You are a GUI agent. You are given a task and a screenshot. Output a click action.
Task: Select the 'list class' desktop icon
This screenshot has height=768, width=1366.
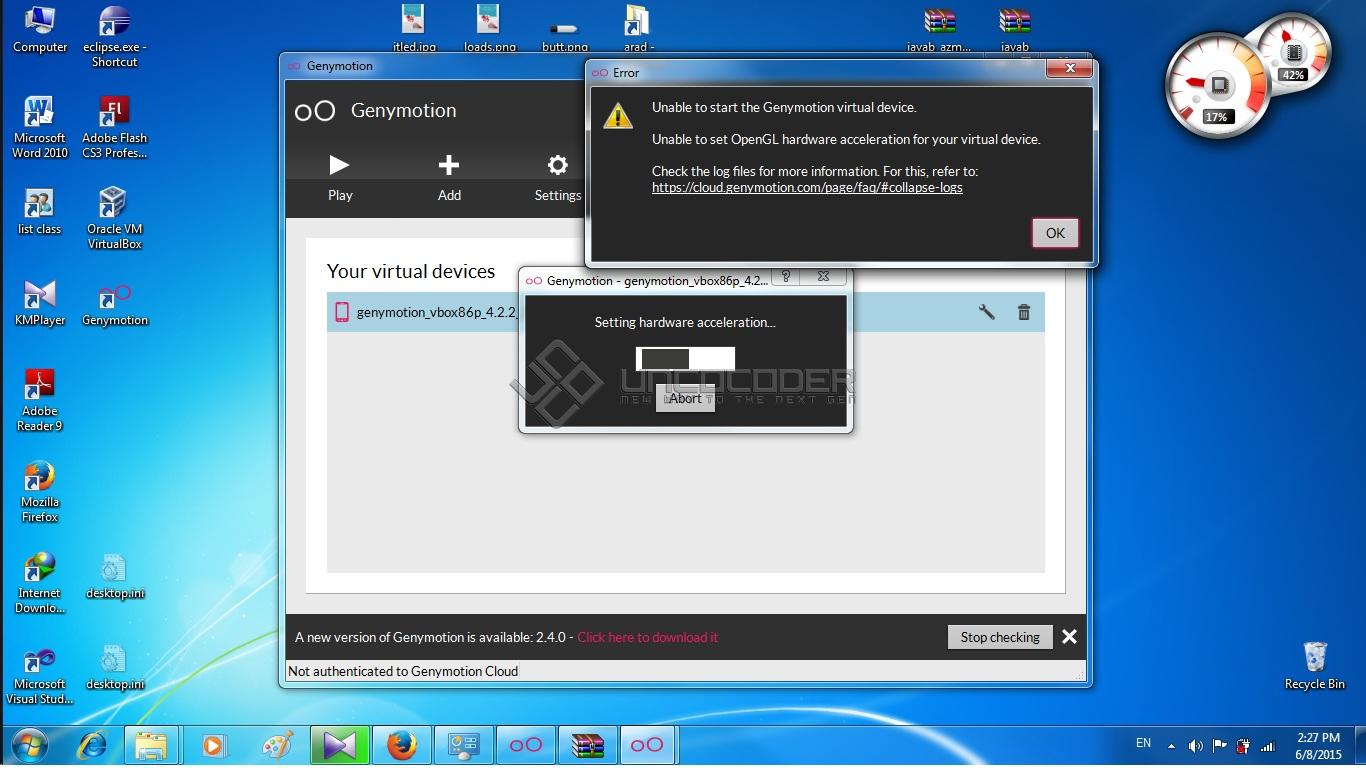click(40, 212)
